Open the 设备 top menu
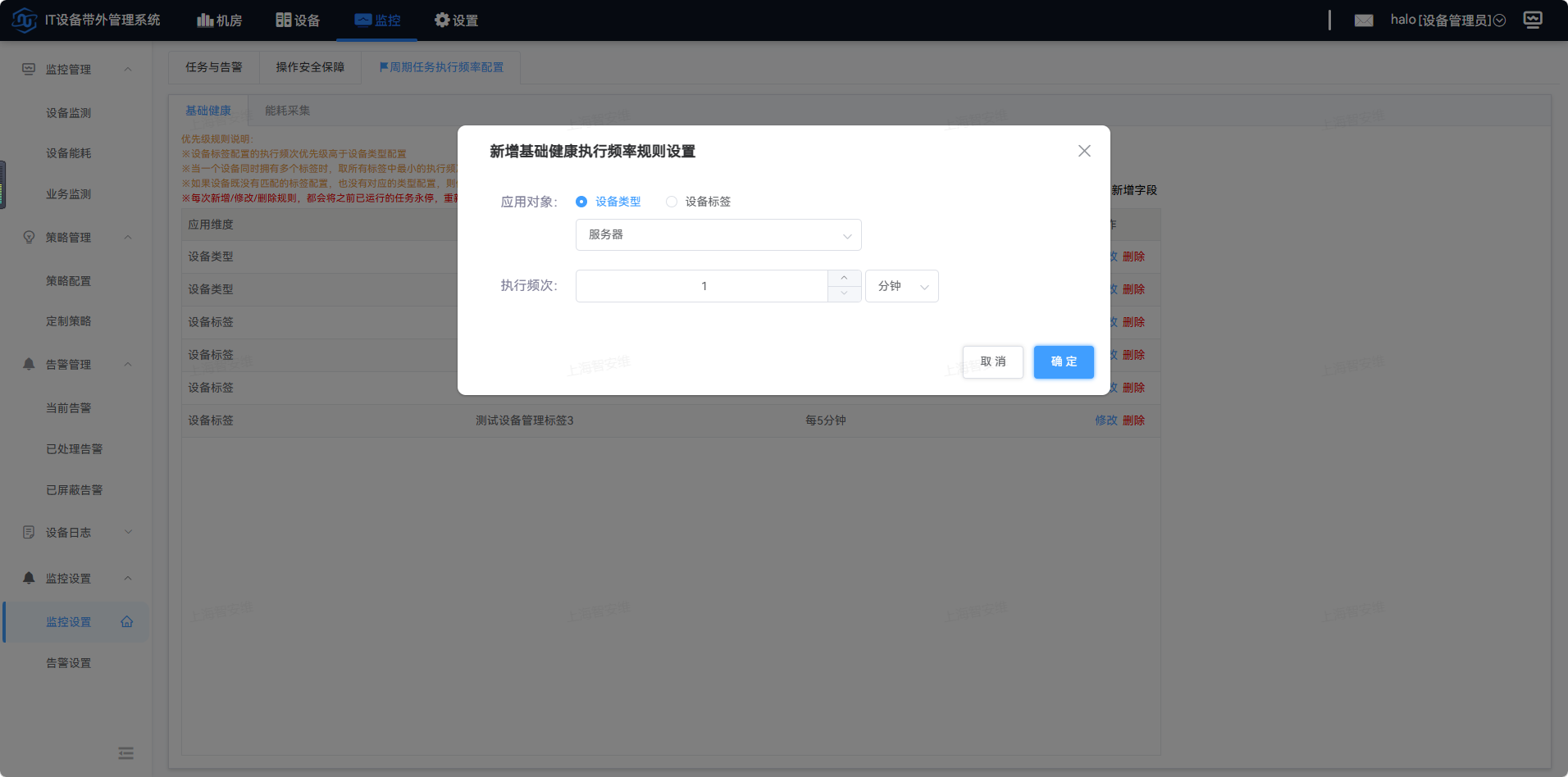The width and height of the screenshot is (1568, 777). pos(298,20)
